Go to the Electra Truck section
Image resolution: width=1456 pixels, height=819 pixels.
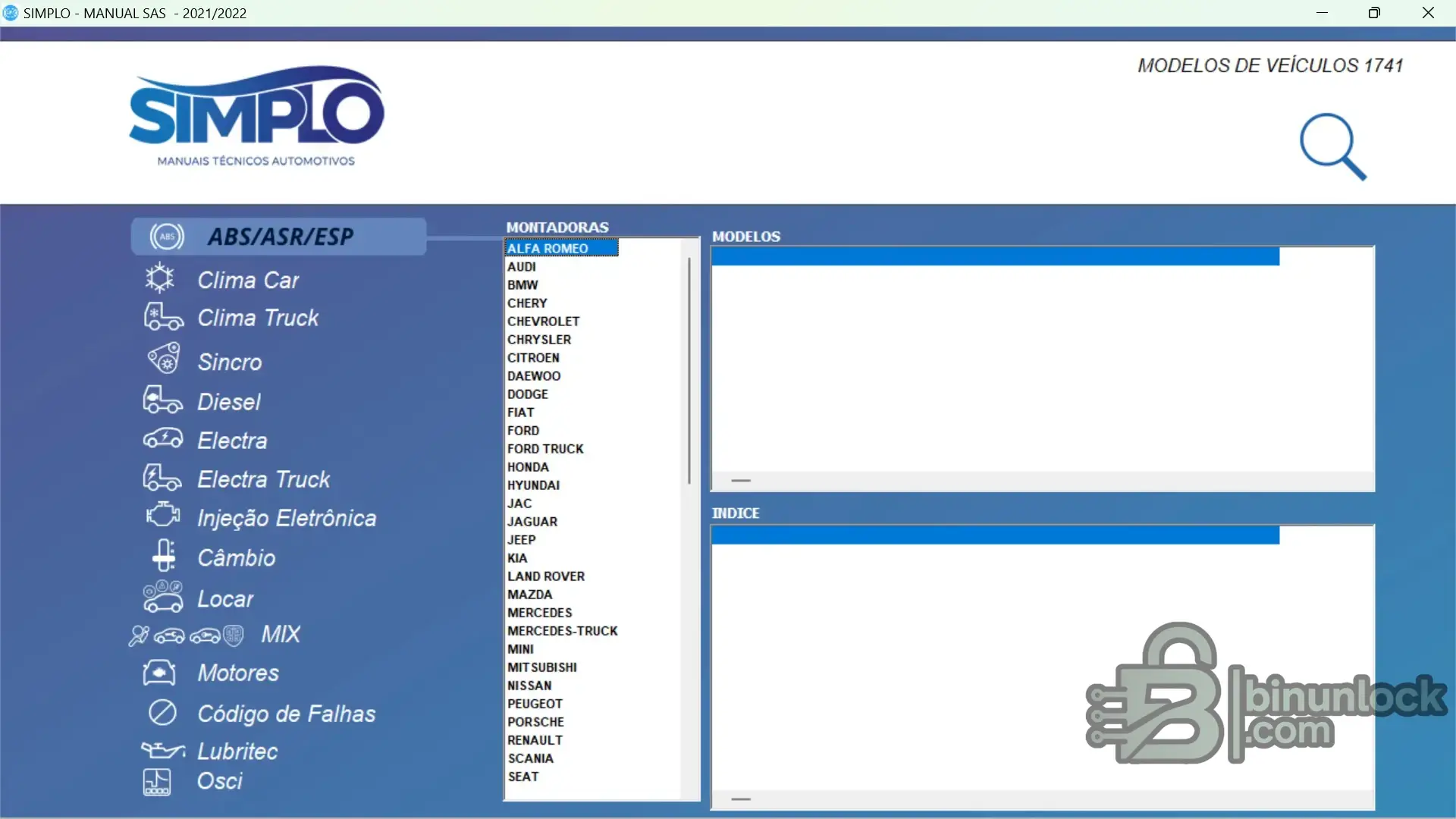264,479
